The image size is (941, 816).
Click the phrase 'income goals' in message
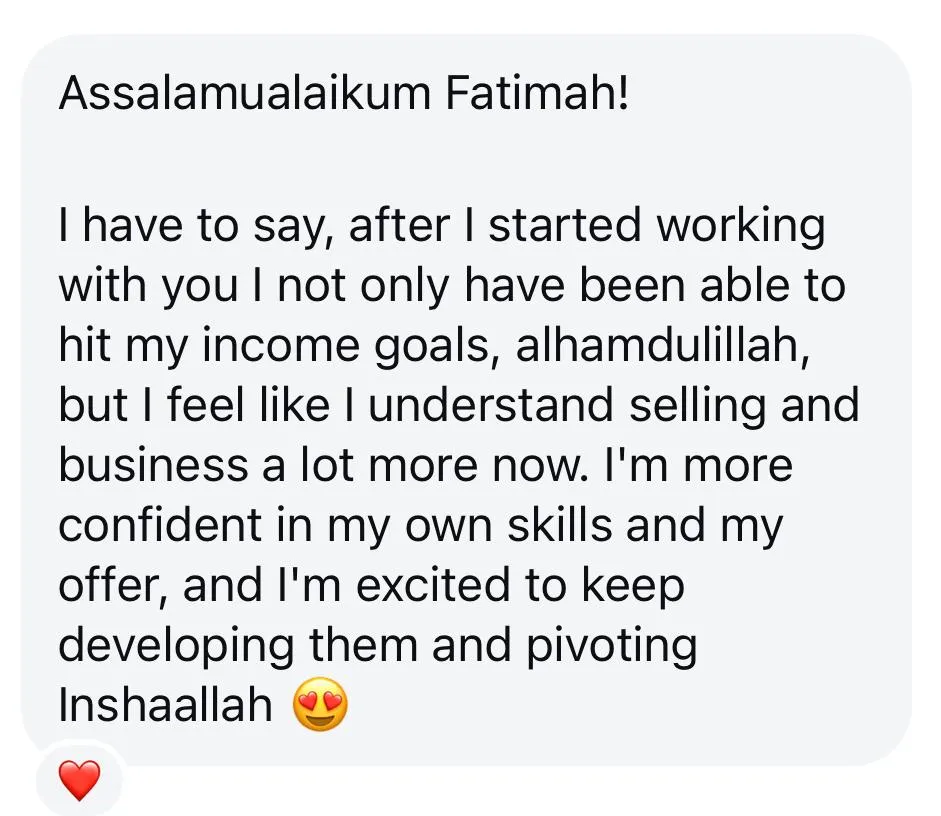coord(346,346)
